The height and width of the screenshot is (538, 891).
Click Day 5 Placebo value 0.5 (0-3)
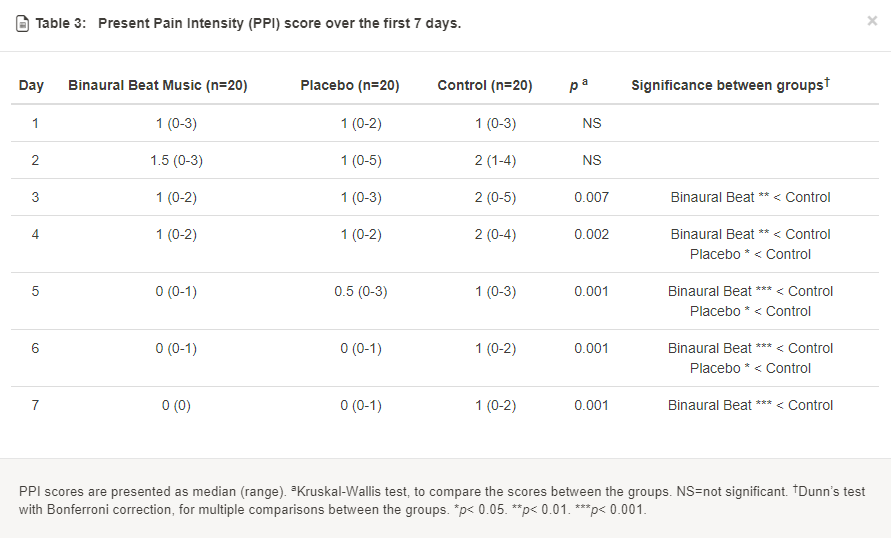click(361, 291)
